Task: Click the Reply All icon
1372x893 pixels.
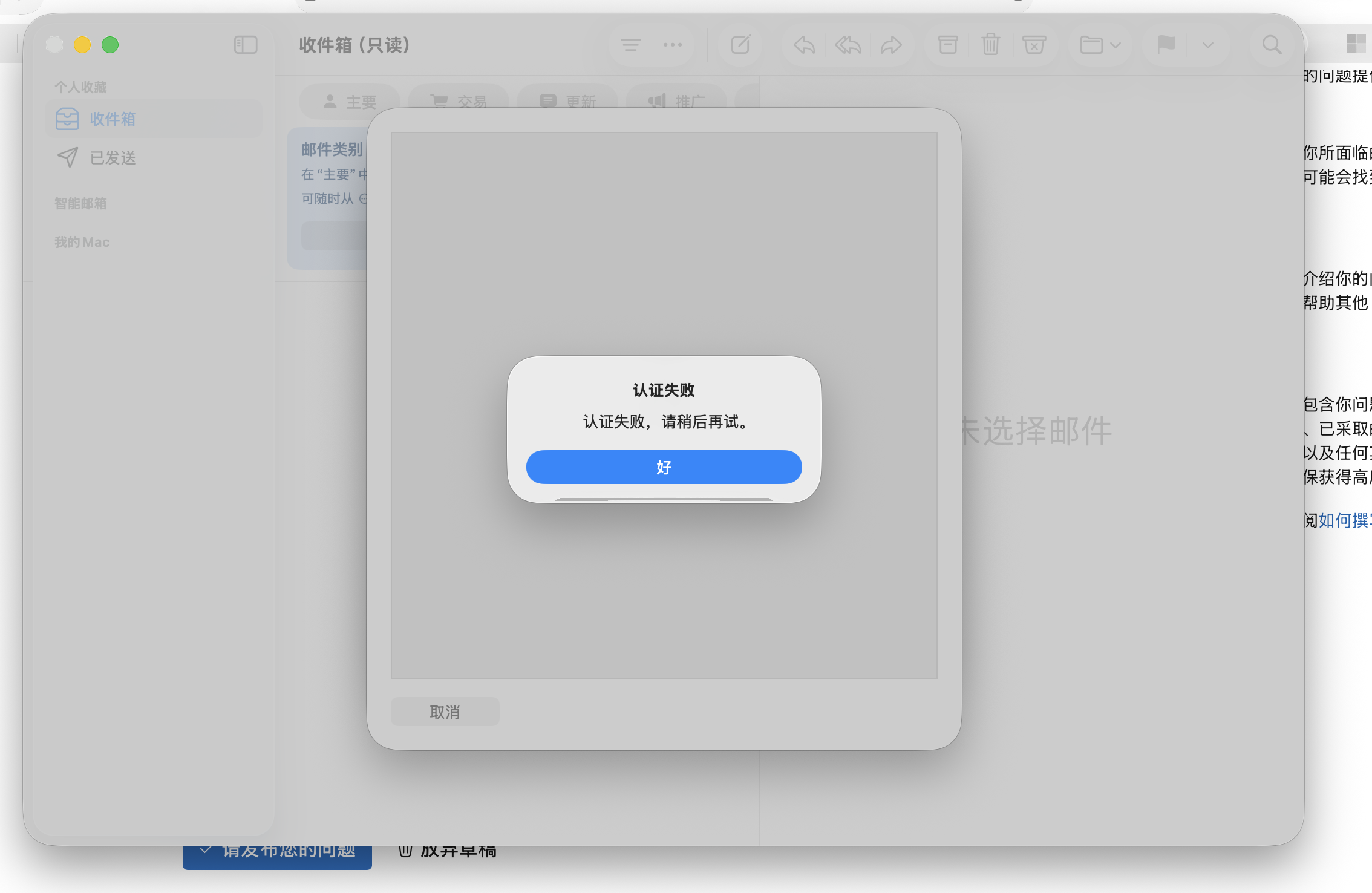Action: (847, 45)
